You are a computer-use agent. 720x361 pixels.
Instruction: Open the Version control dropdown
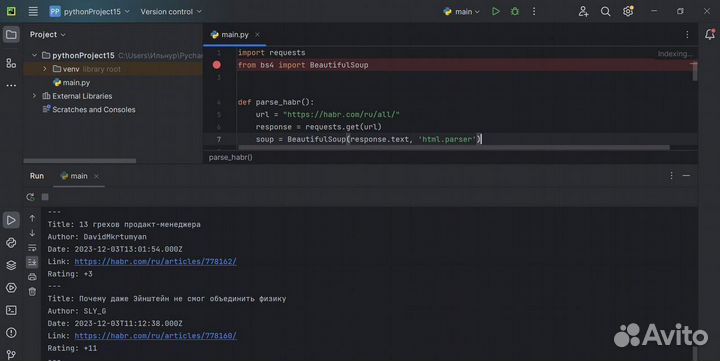click(x=171, y=11)
